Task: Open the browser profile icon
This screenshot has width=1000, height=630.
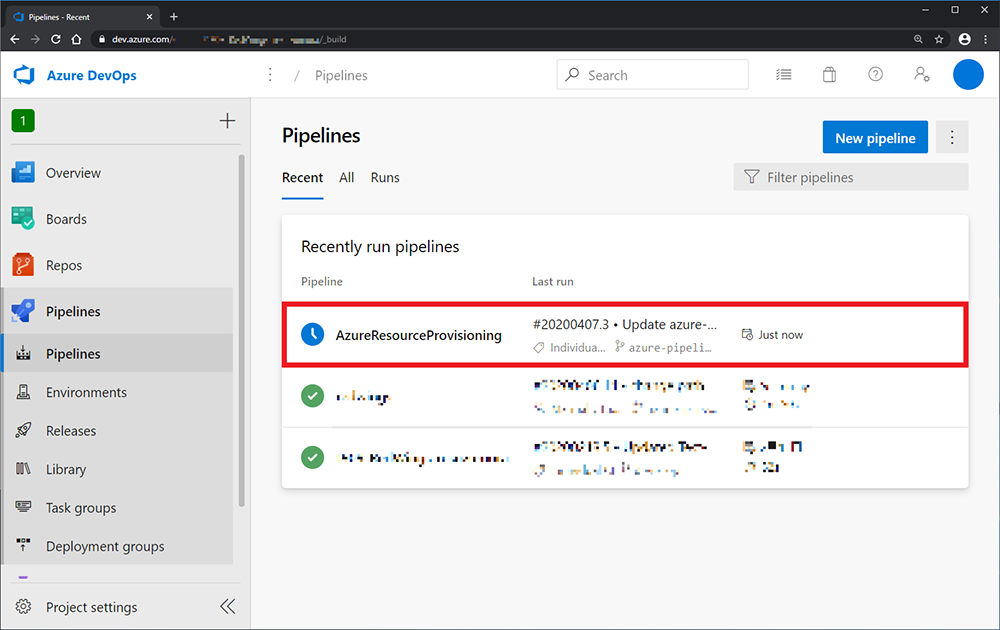Action: click(x=964, y=39)
